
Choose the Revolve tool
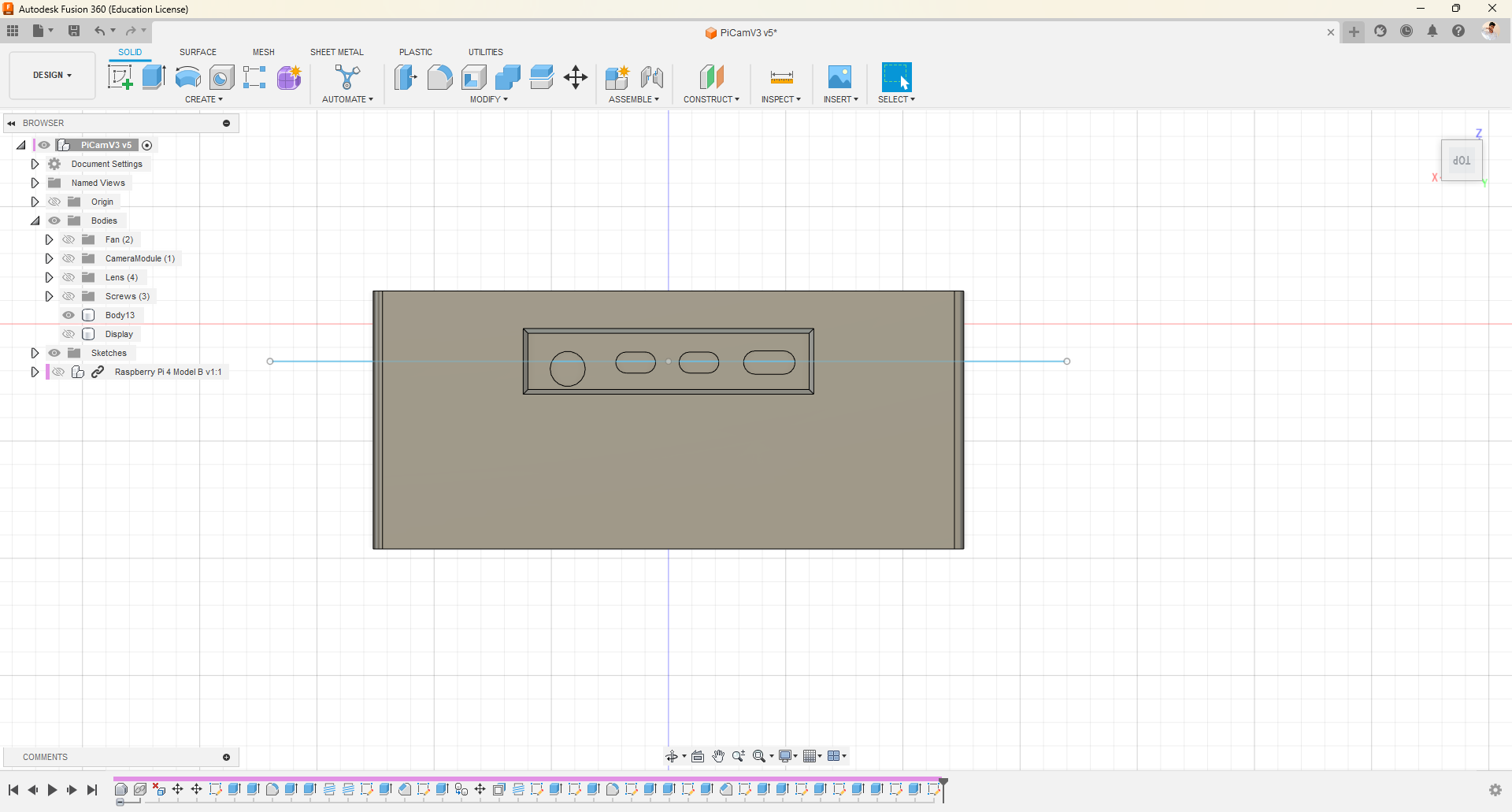(187, 77)
